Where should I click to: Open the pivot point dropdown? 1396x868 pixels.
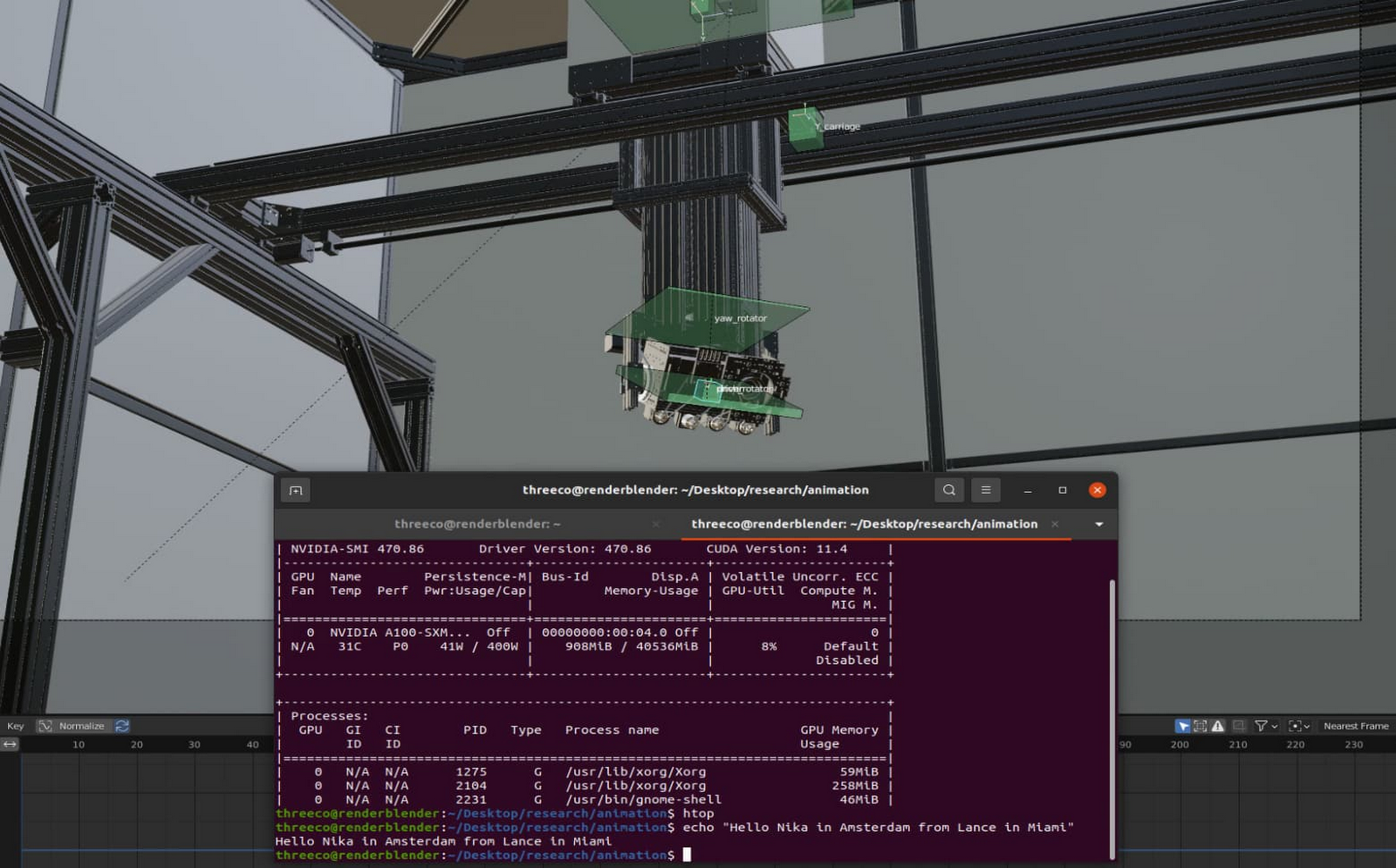coord(1299,726)
